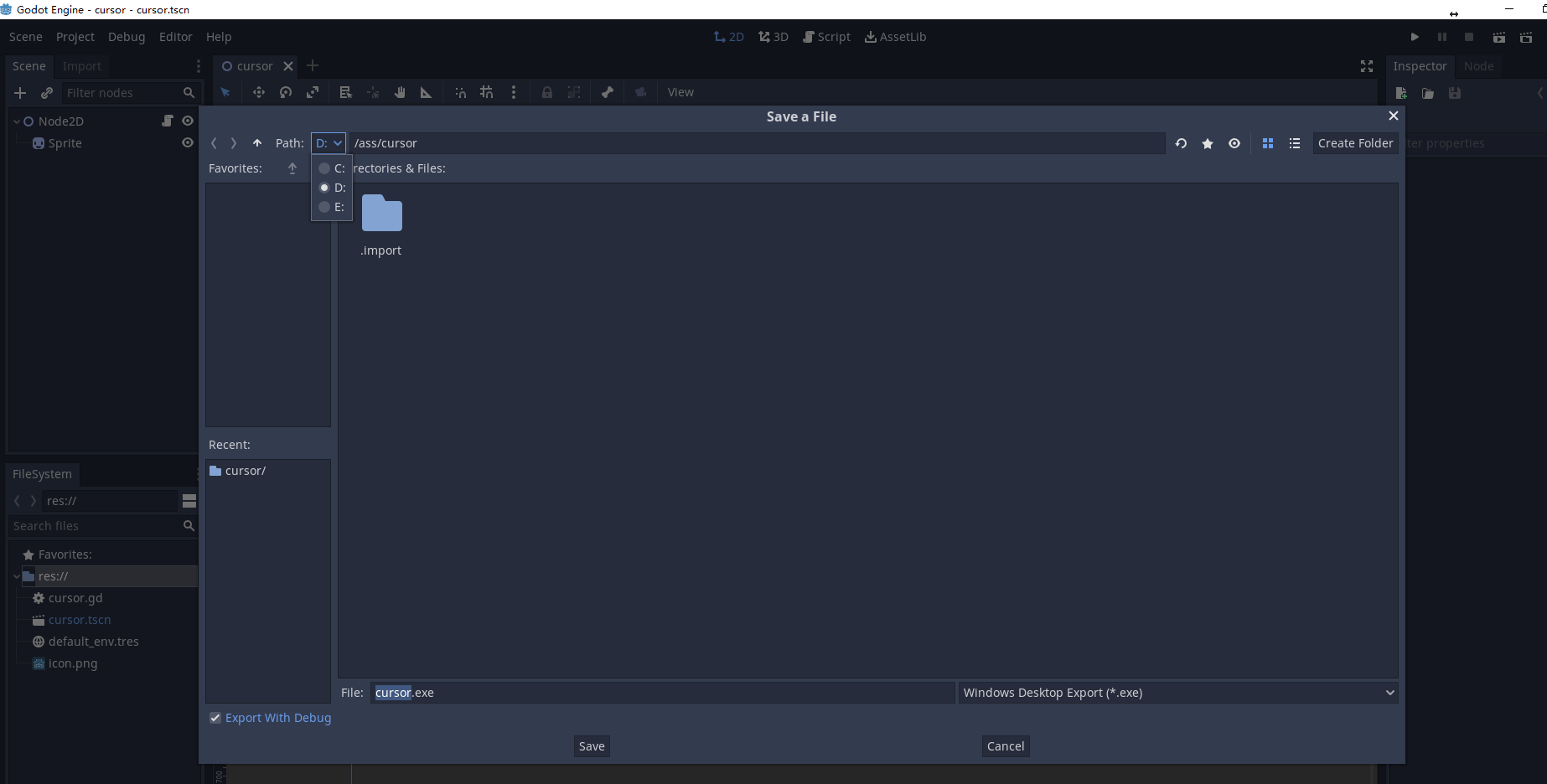
Task: Close the Save a File dialog
Action: pyautogui.click(x=1394, y=116)
